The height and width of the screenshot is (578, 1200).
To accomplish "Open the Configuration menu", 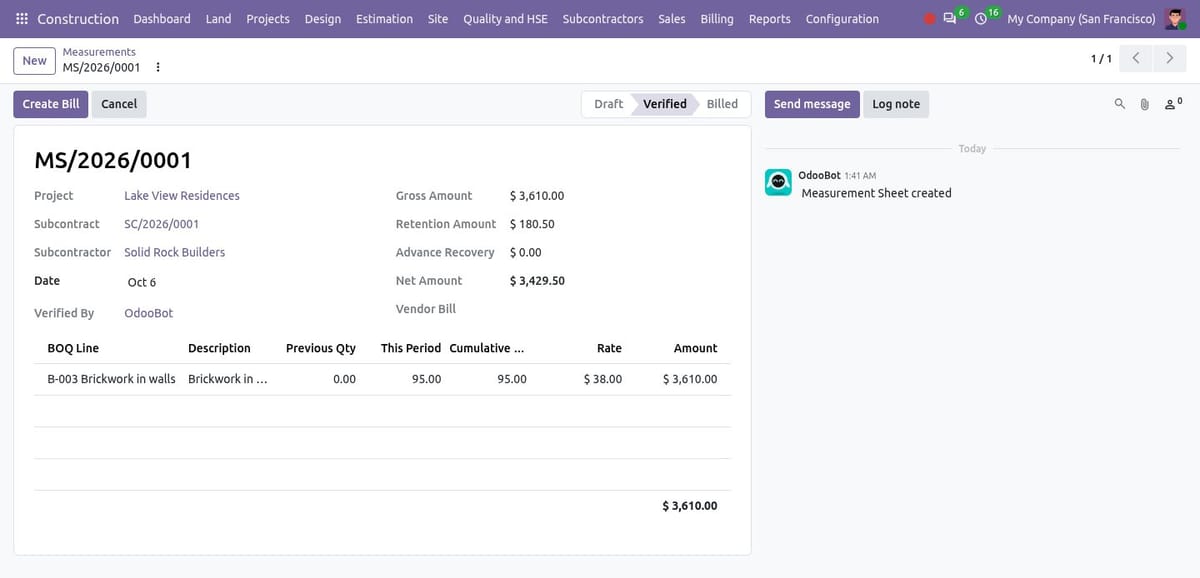I will tap(842, 19).
